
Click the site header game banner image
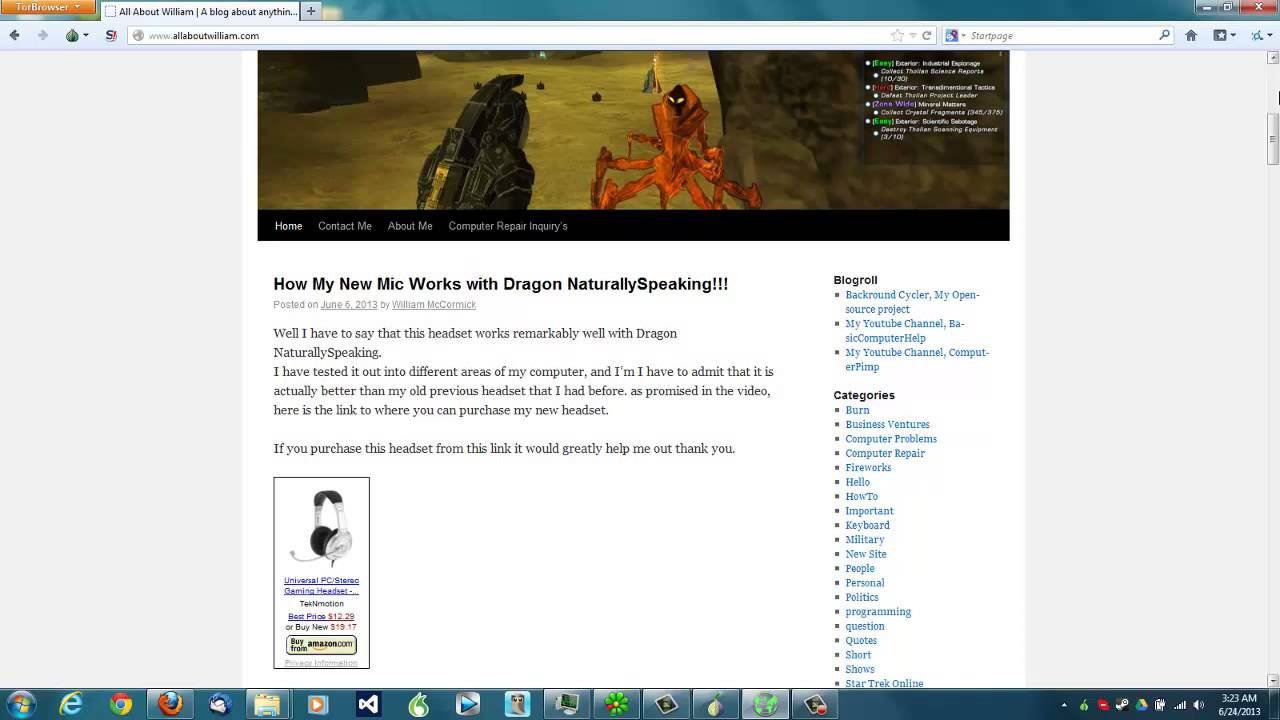click(x=633, y=130)
